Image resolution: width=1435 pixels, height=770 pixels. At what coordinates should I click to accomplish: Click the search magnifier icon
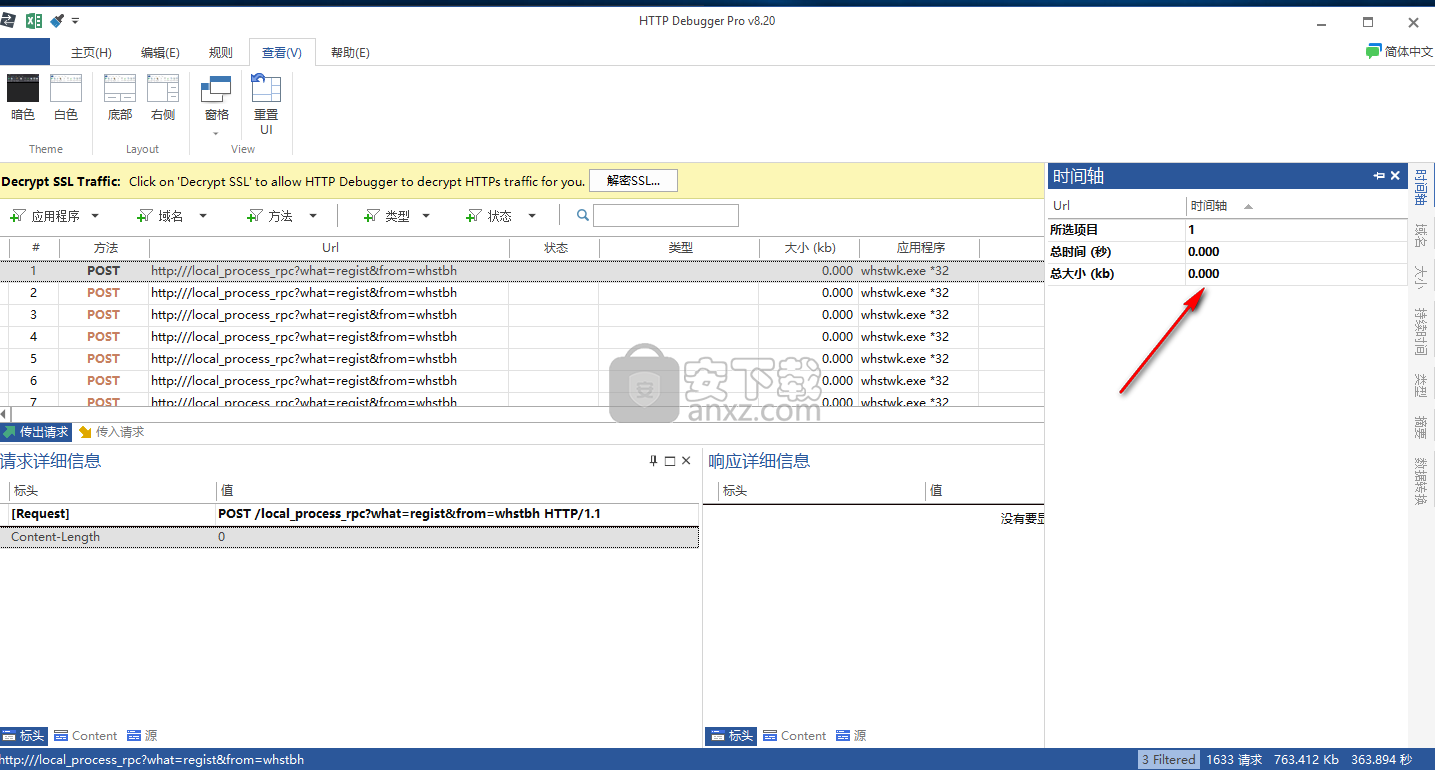(583, 215)
